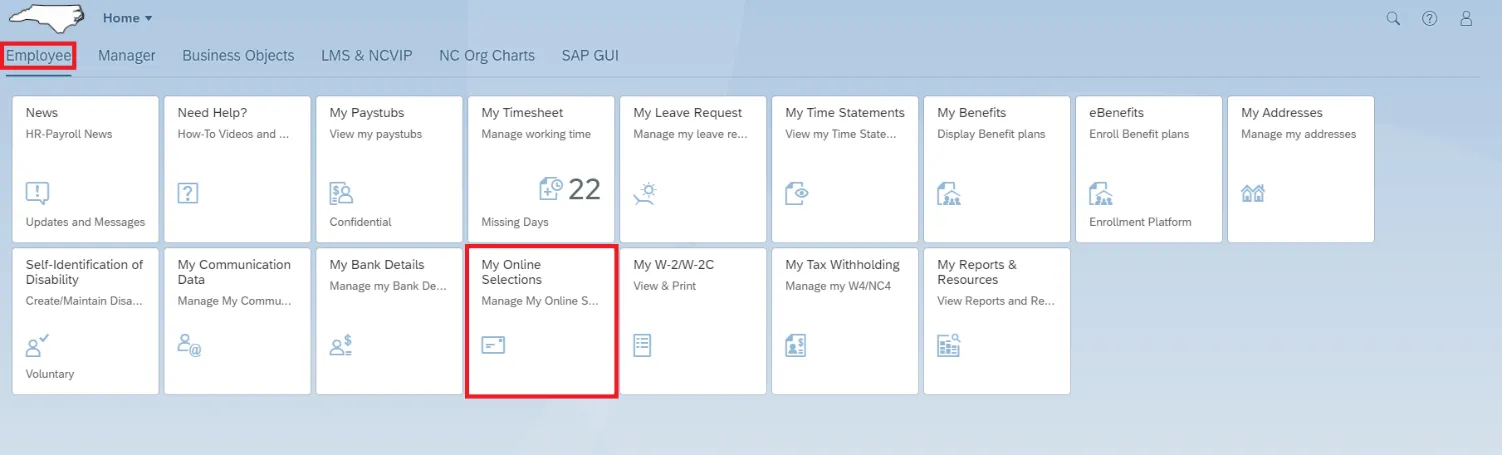Click the paystub icon on My Paystubs

pos(341,193)
